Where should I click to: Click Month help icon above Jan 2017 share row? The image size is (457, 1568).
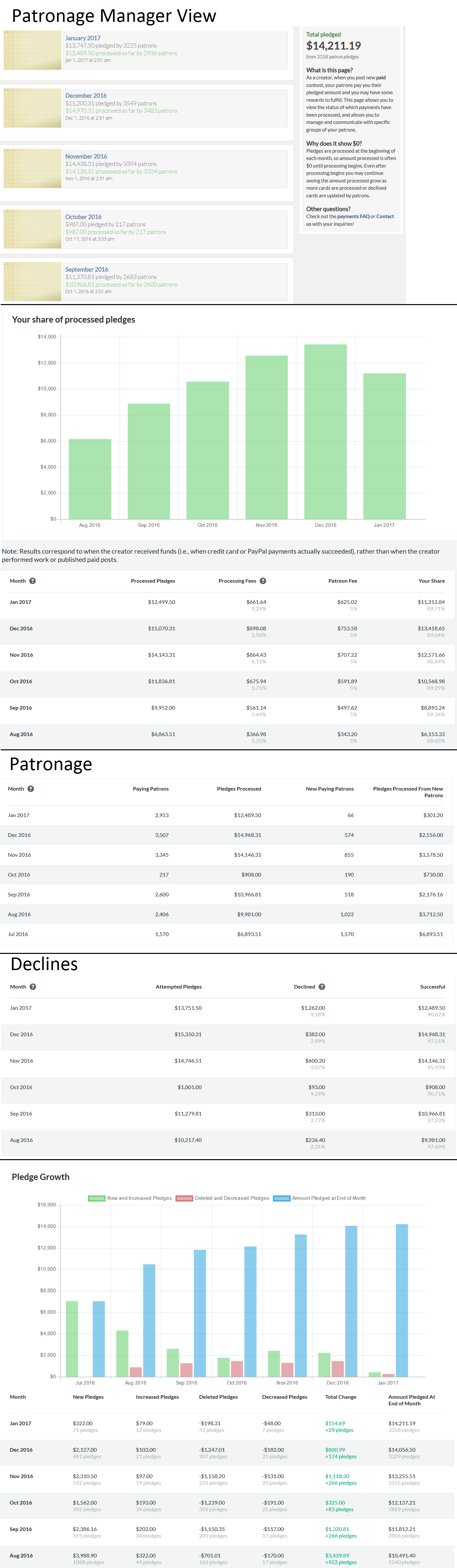point(33,581)
